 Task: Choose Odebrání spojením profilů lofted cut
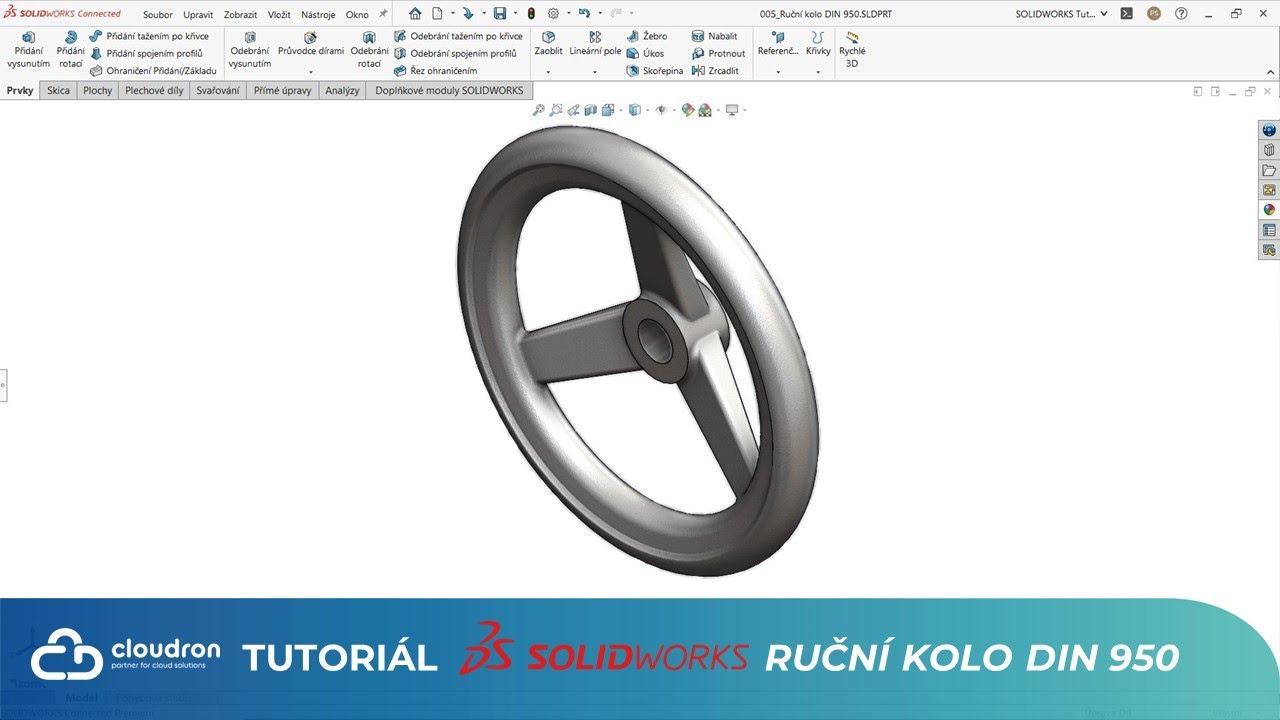coord(455,53)
